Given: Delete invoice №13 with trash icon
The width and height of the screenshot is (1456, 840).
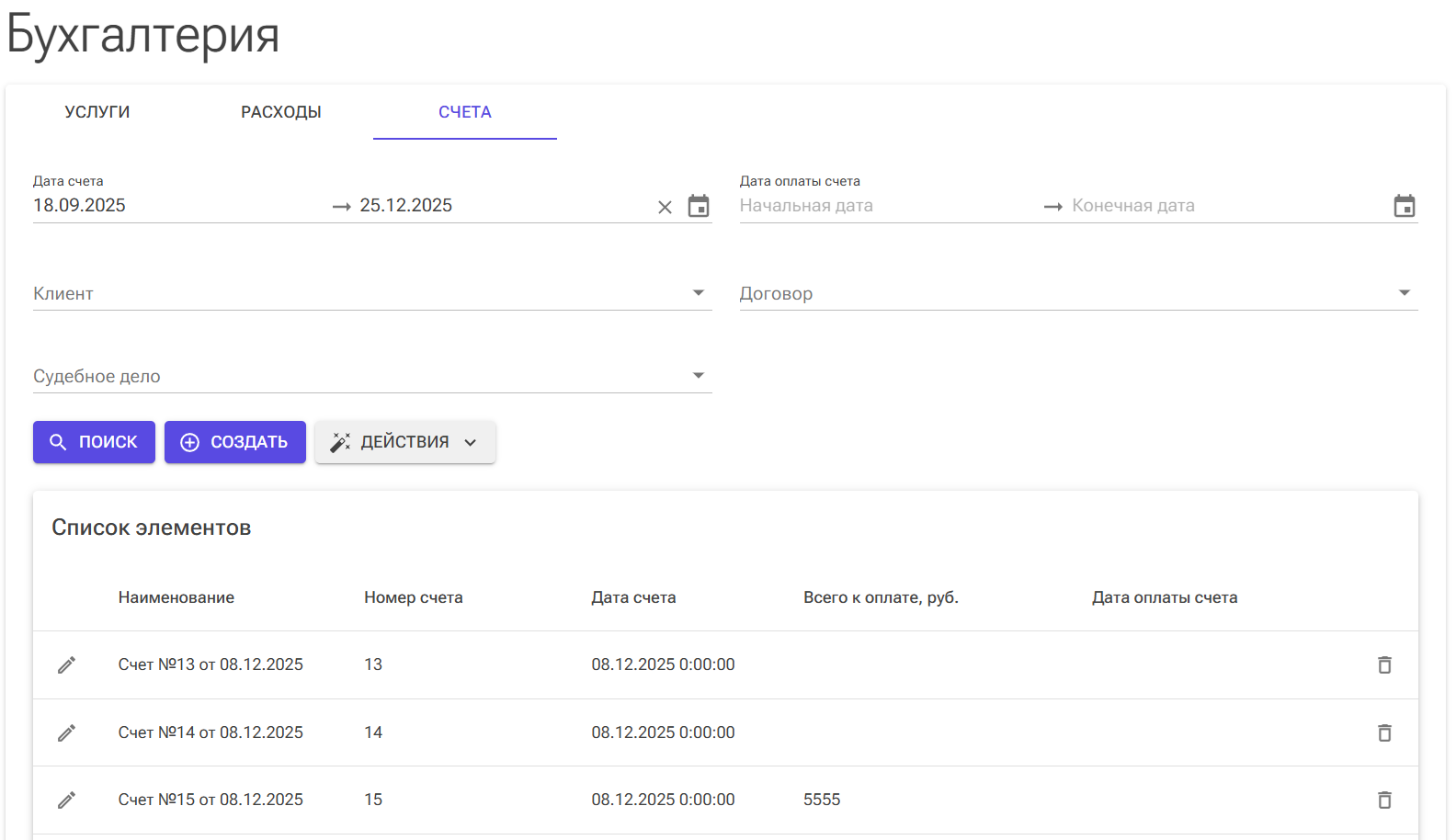Looking at the screenshot, I should point(1384,664).
